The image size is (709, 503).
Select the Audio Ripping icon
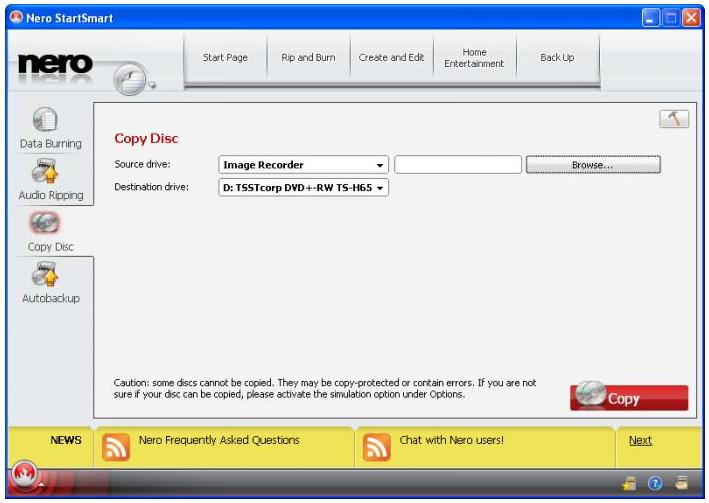point(45,171)
